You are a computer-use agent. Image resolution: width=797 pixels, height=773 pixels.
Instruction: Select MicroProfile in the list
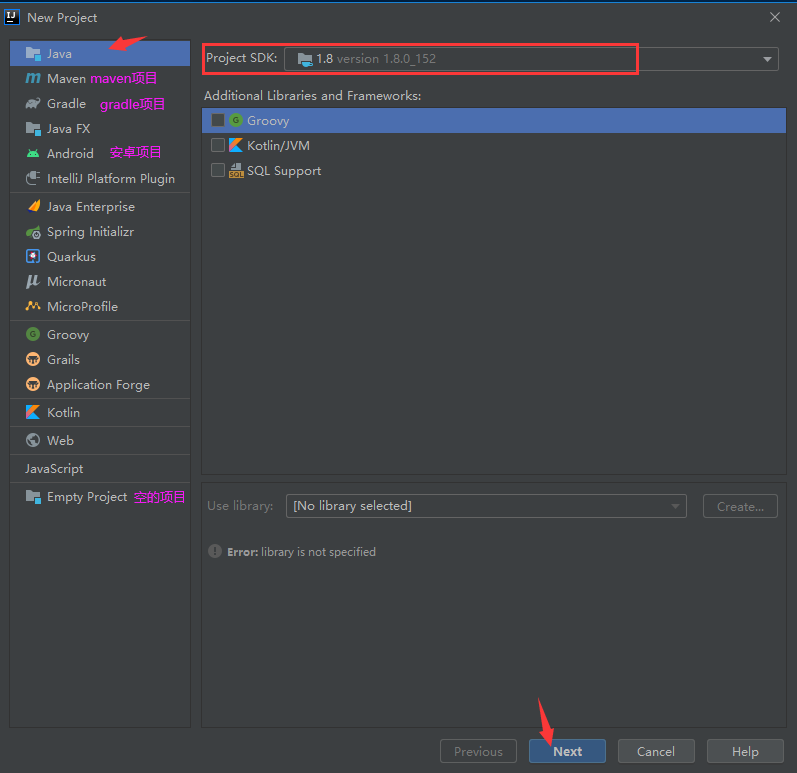100,306
